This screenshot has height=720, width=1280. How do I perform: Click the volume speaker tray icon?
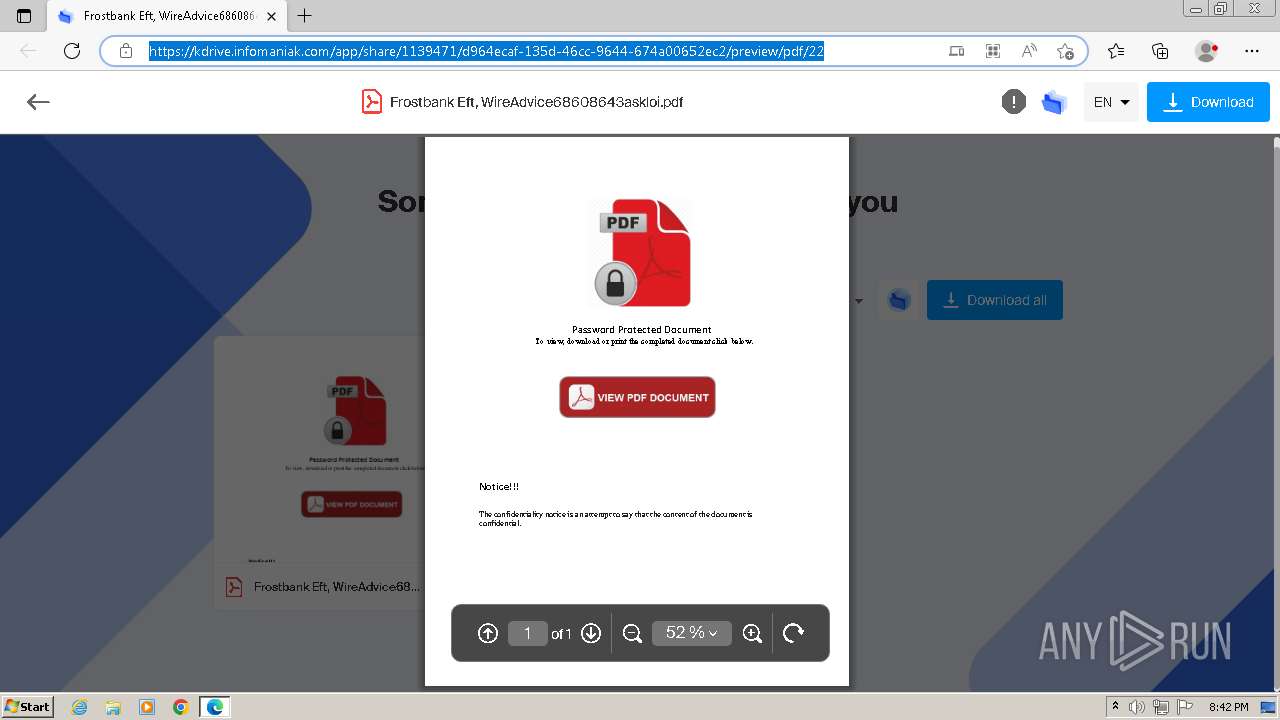1137,707
